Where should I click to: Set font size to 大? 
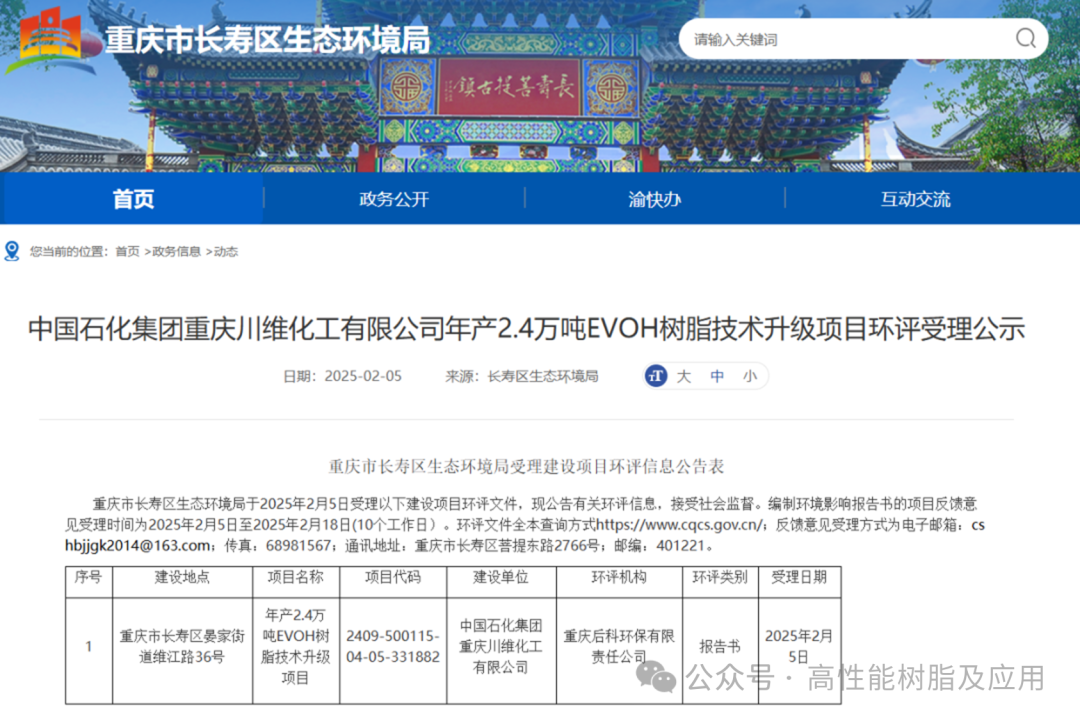click(683, 376)
